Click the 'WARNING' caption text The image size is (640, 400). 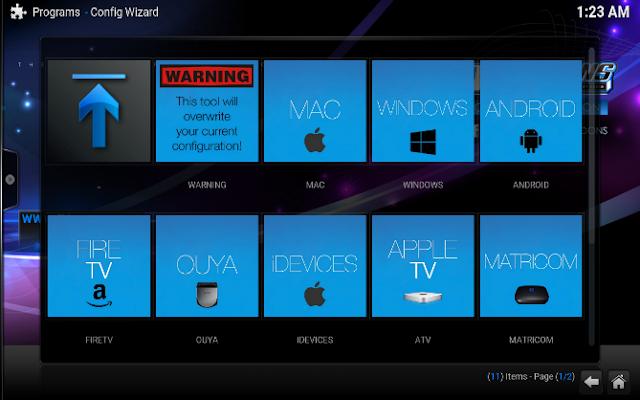click(207, 185)
